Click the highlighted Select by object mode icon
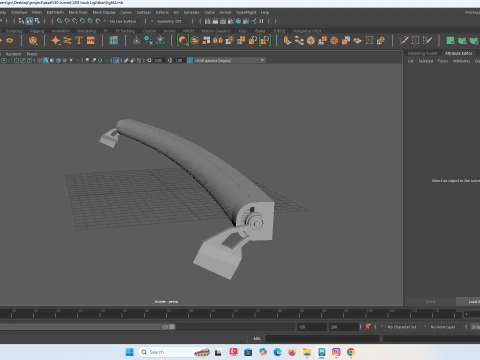480x360 pixels. [29, 21]
